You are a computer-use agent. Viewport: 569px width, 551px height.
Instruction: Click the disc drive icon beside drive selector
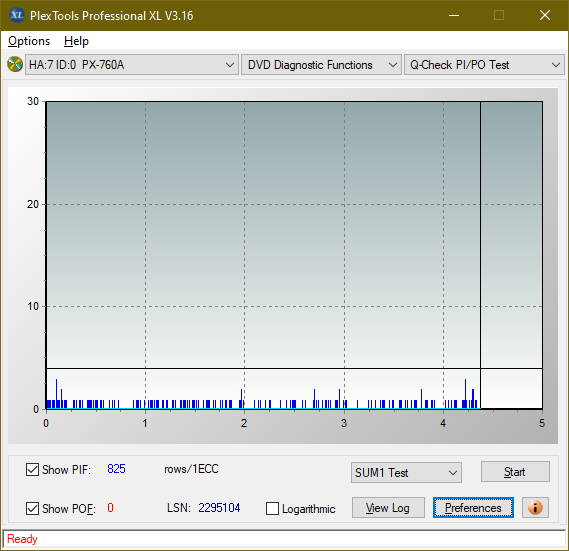[x=15, y=64]
